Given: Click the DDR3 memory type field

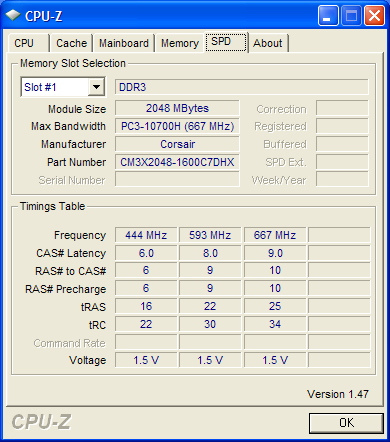Looking at the screenshot, I should [x=242, y=87].
